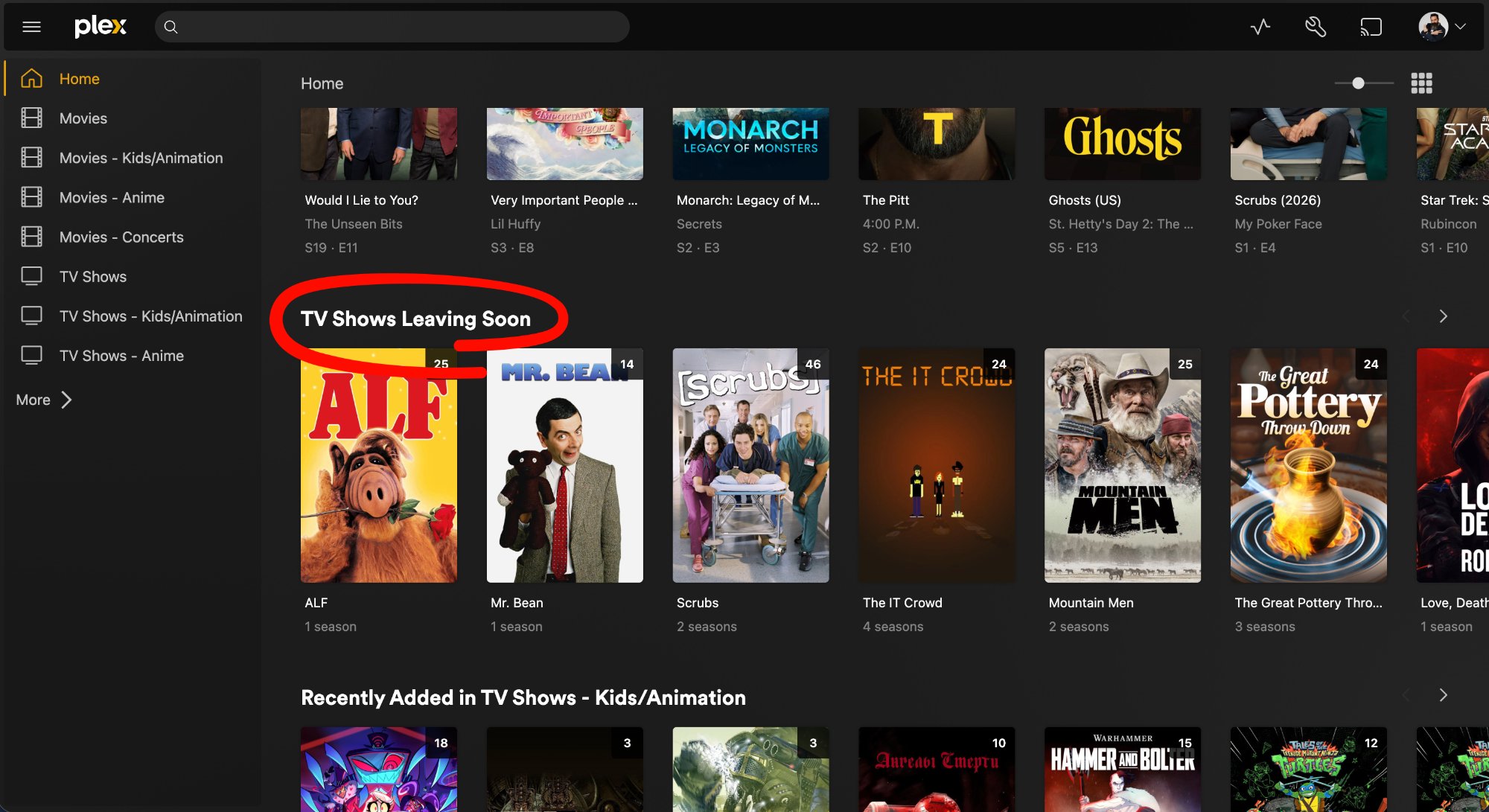This screenshot has width=1489, height=812.
Task: Select the monitor icon beside TV Shows
Action: point(31,276)
